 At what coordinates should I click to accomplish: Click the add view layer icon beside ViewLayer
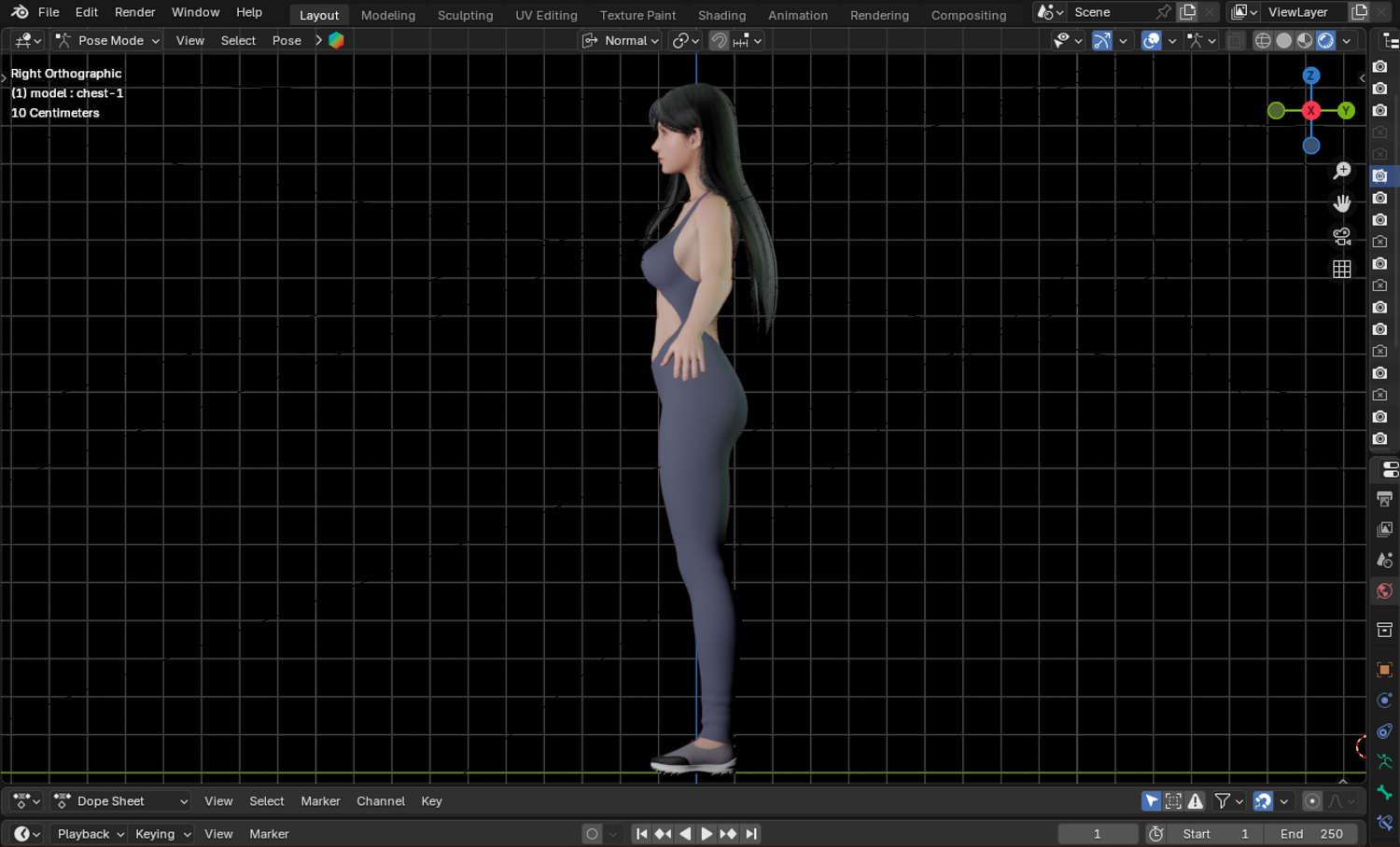pos(1360,12)
